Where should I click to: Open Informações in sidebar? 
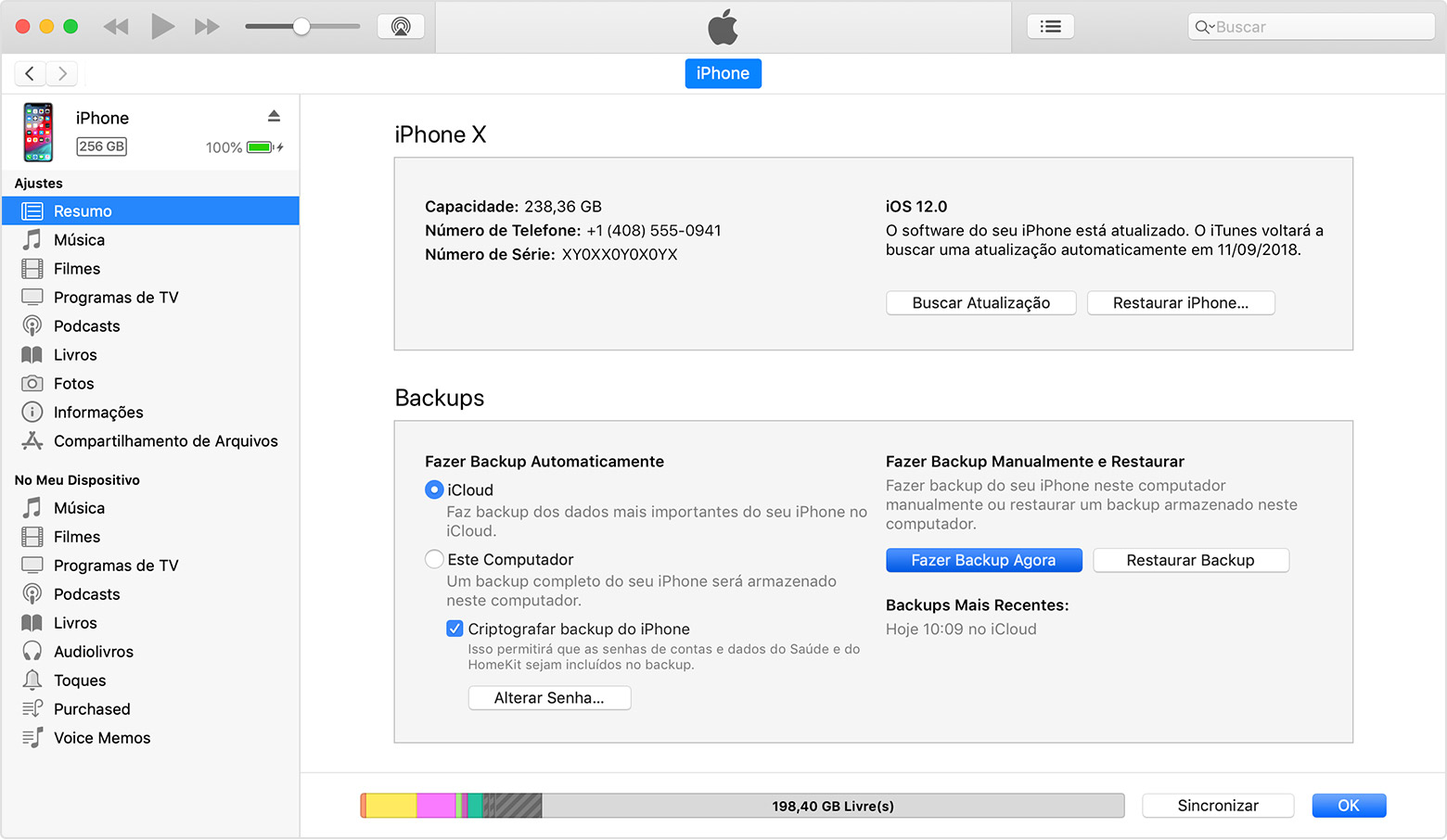pos(150,413)
